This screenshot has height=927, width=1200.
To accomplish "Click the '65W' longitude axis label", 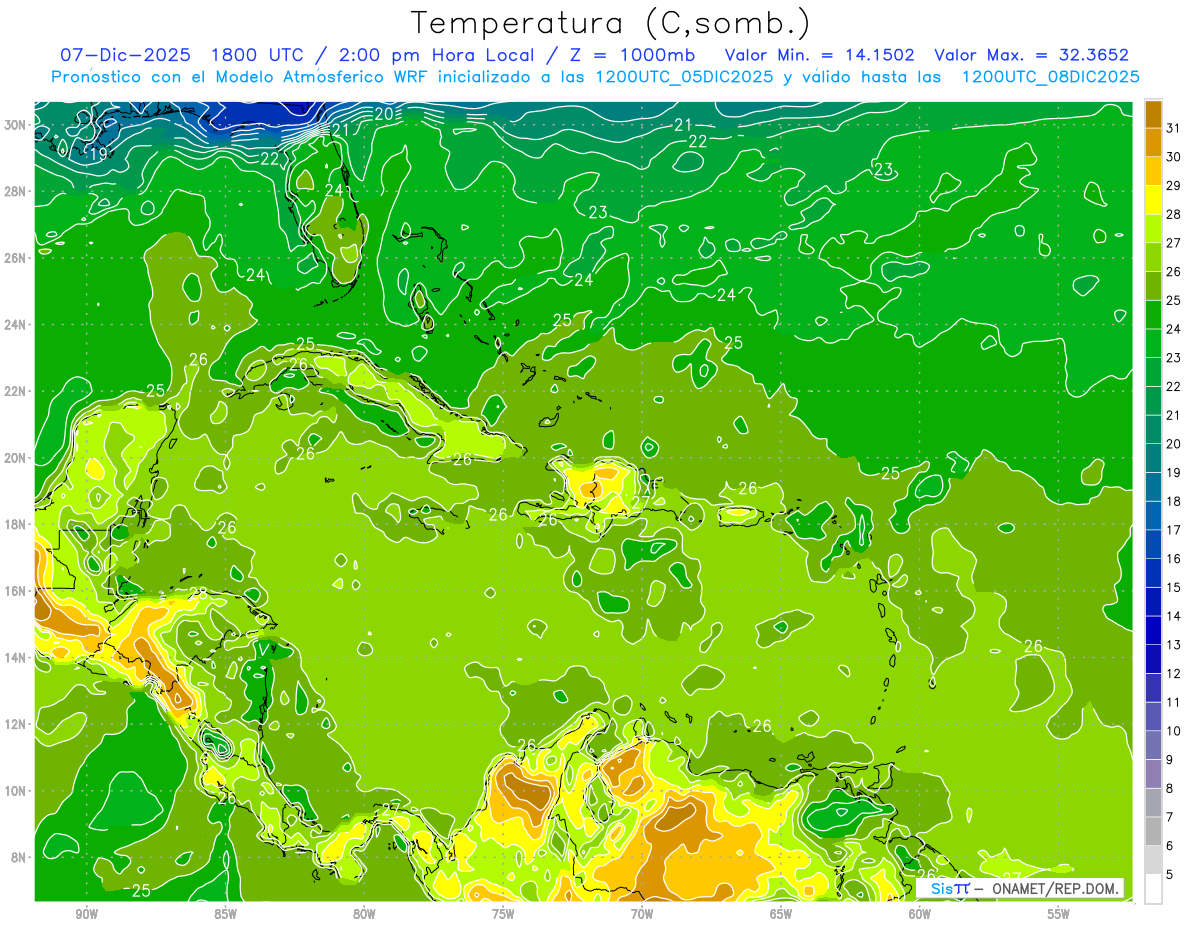I will [x=781, y=914].
